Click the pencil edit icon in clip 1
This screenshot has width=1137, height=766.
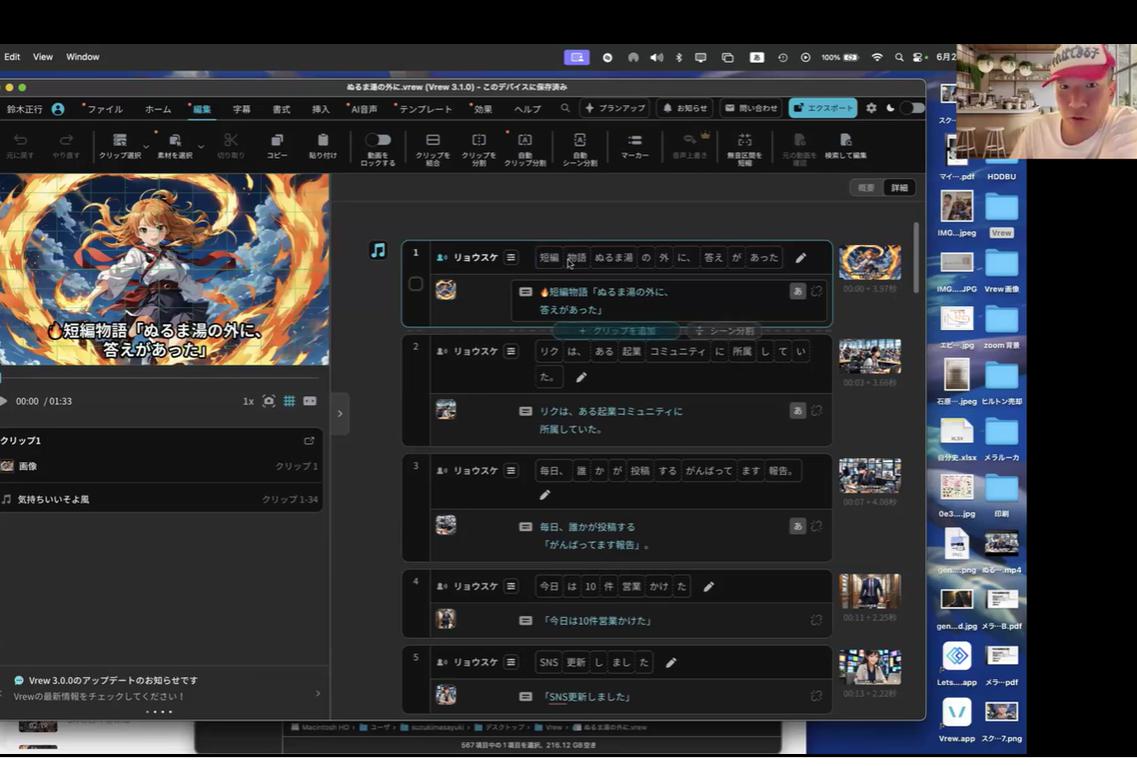(x=801, y=258)
